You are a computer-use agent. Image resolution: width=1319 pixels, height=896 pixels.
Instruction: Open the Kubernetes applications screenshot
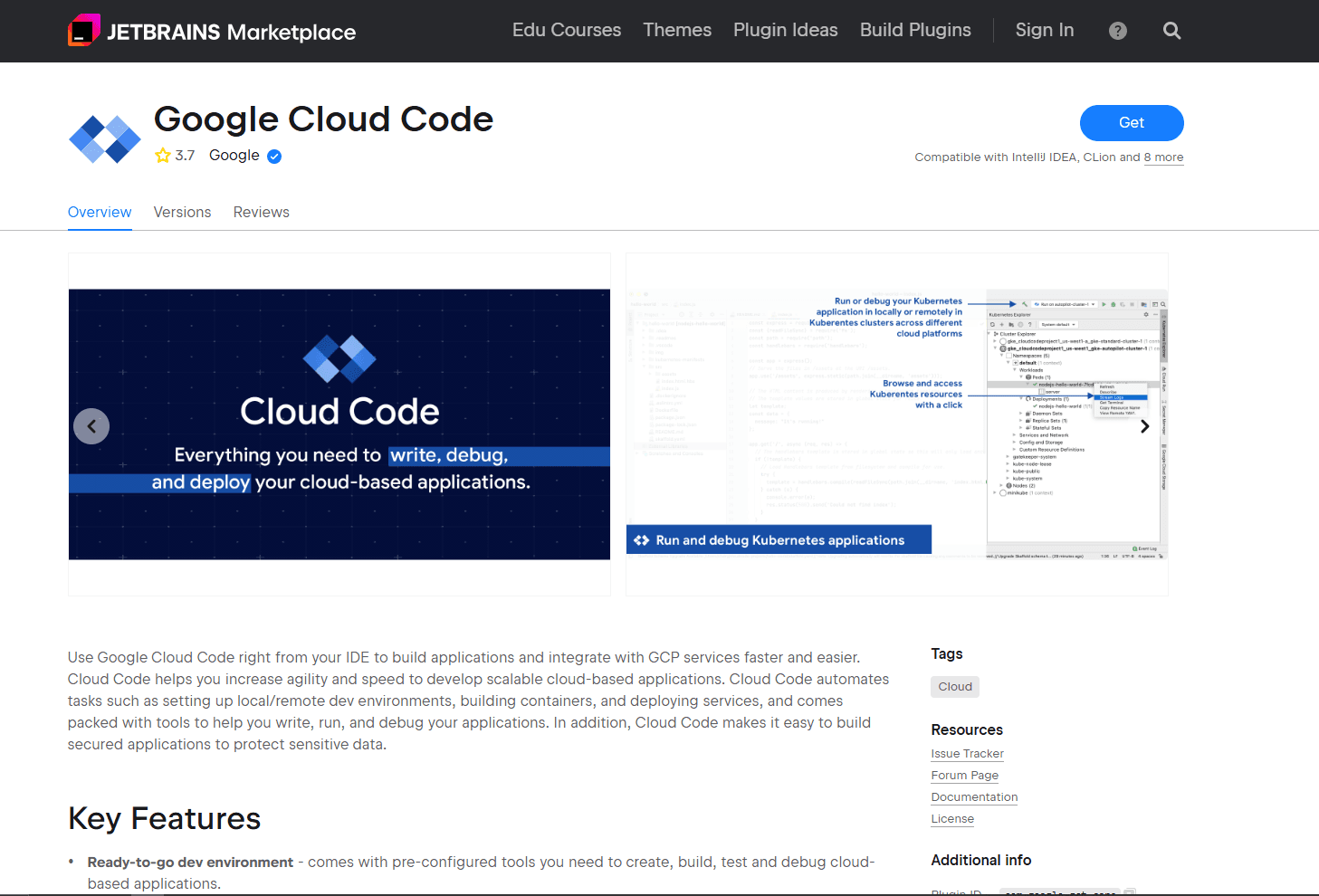point(897,424)
